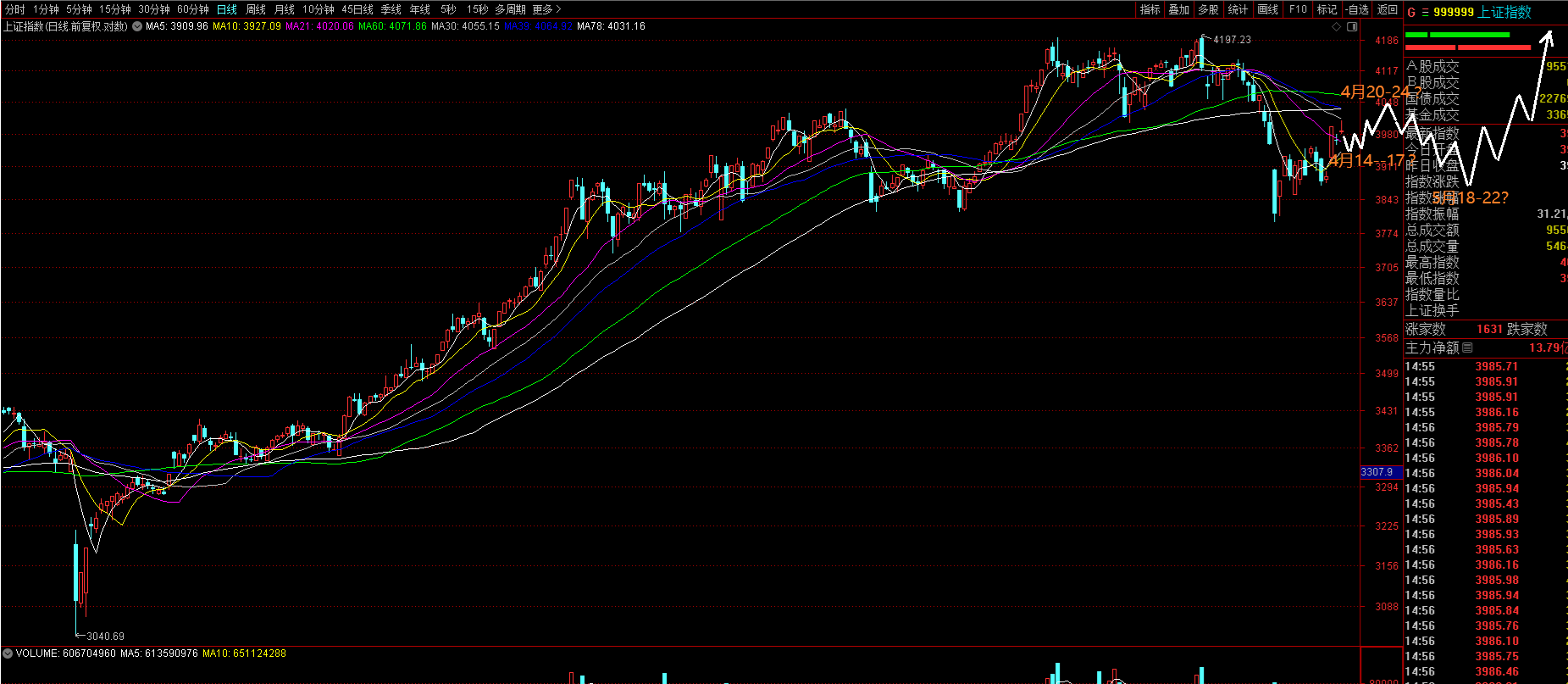The image size is (1568, 684).
Task: Switch to the 周线 weekly chart tab
Action: point(256,9)
